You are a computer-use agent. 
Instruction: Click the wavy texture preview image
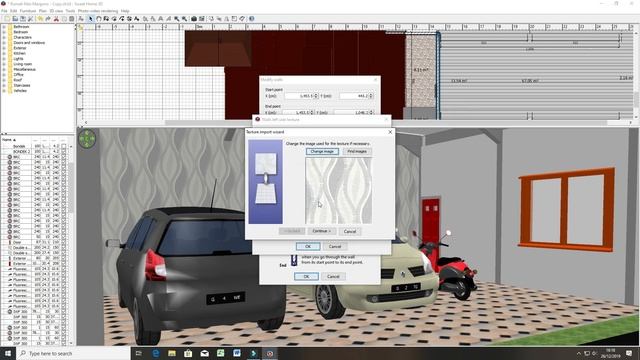[x=338, y=191]
